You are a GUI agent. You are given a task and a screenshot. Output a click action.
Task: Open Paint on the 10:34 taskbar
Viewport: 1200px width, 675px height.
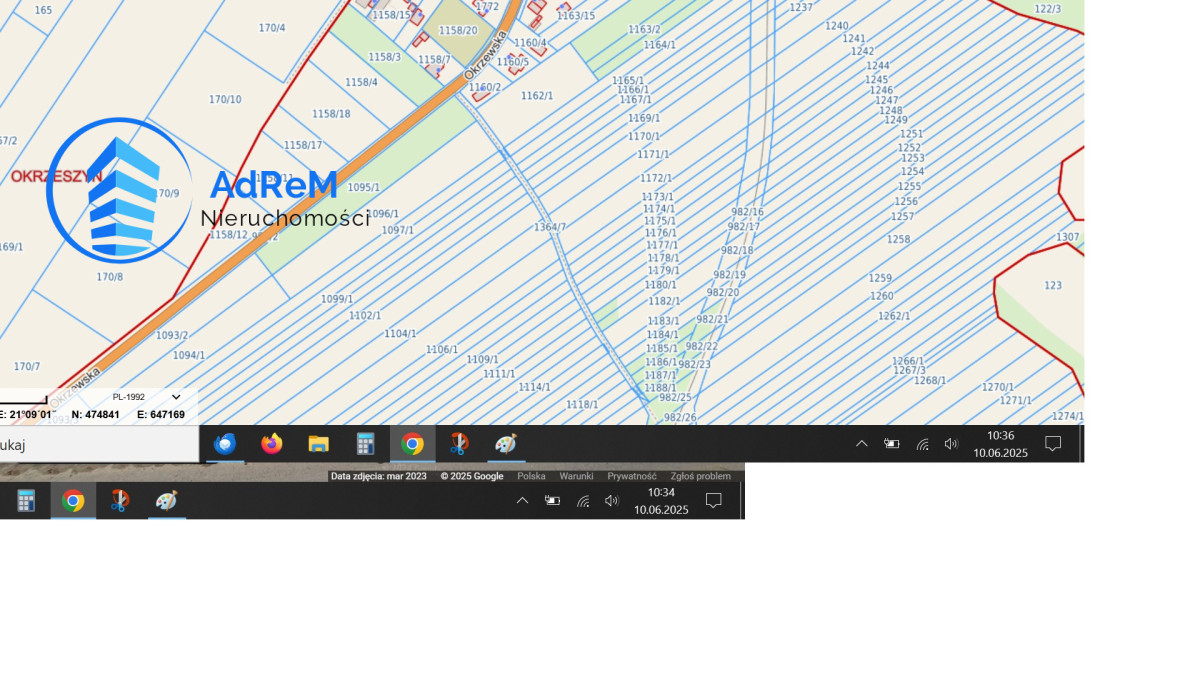click(x=167, y=501)
